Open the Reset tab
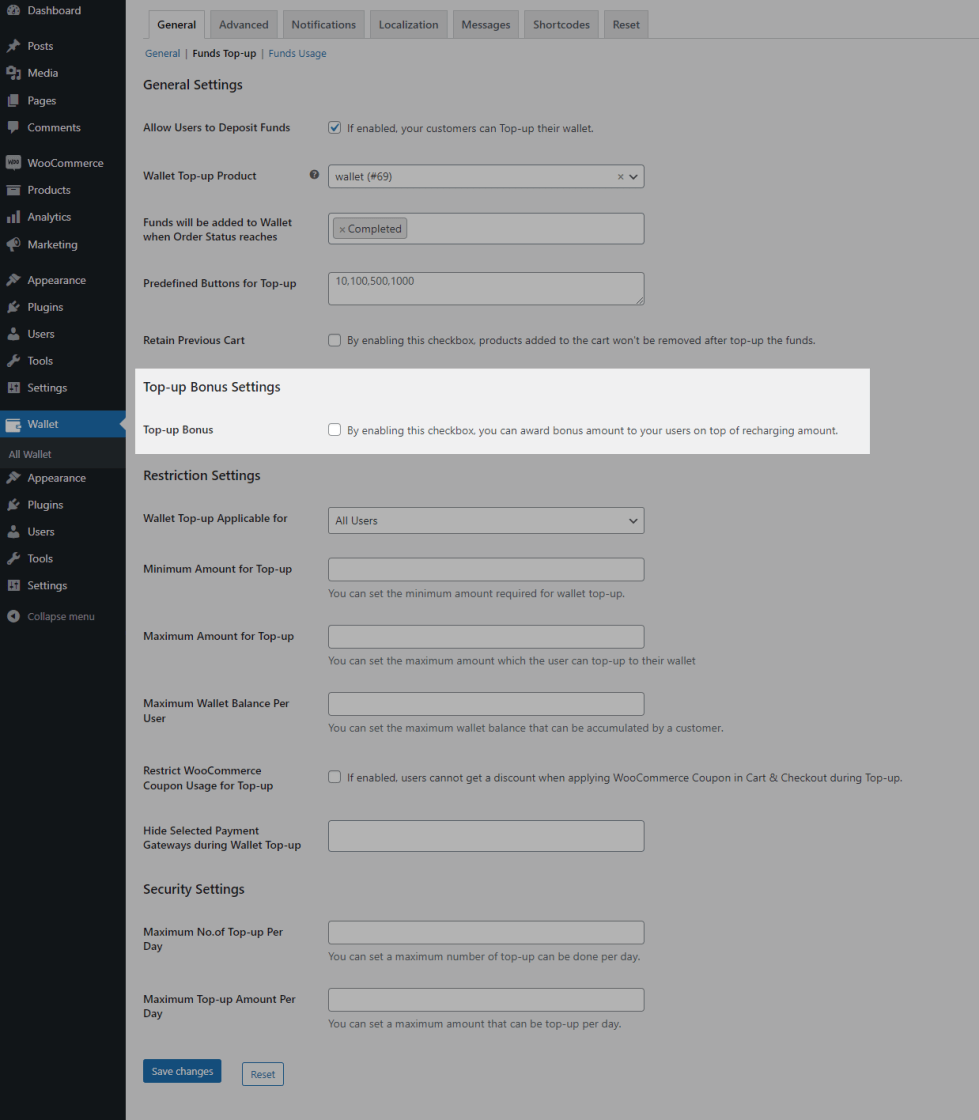The width and height of the screenshot is (979, 1120). [626, 24]
